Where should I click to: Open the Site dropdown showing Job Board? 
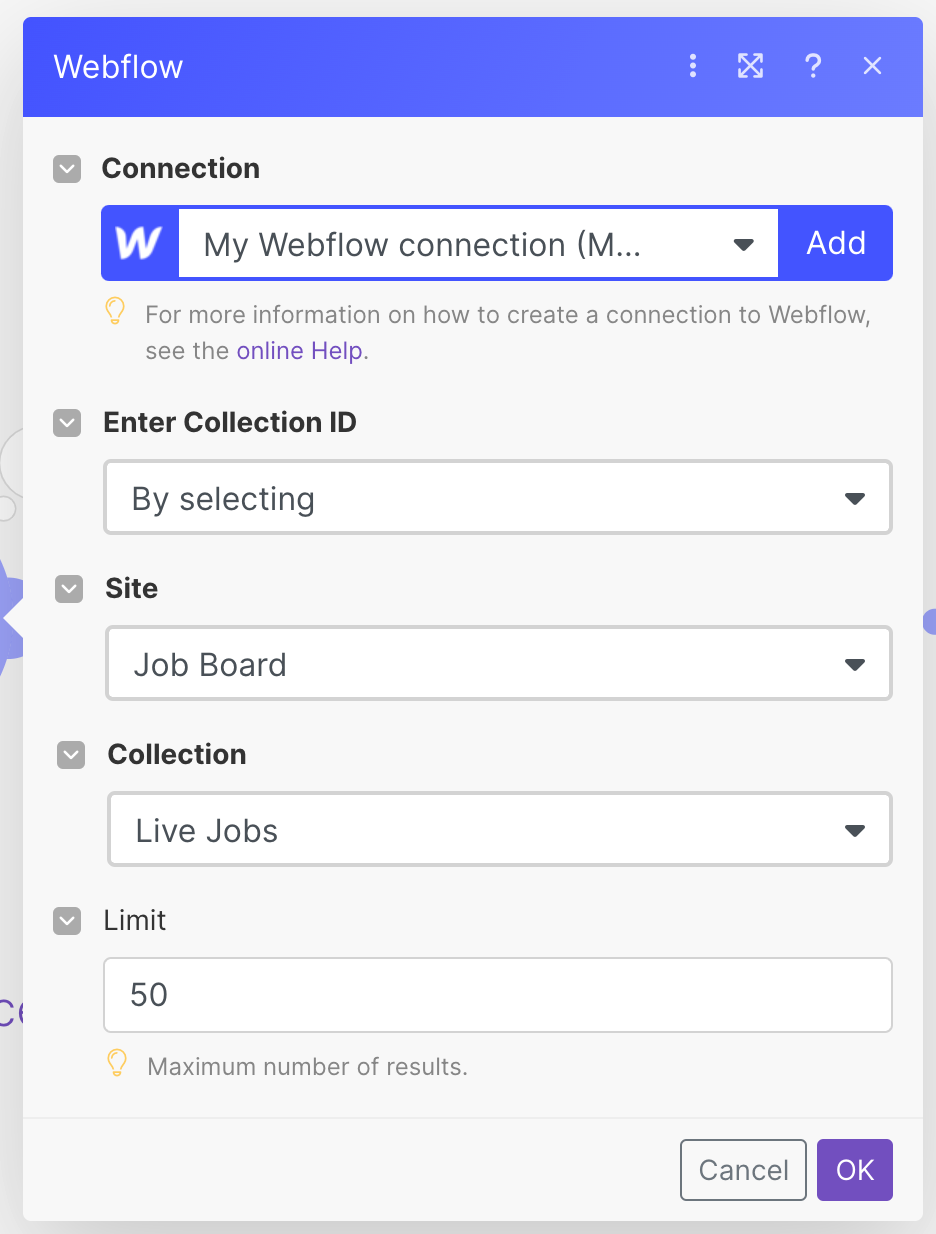(498, 664)
